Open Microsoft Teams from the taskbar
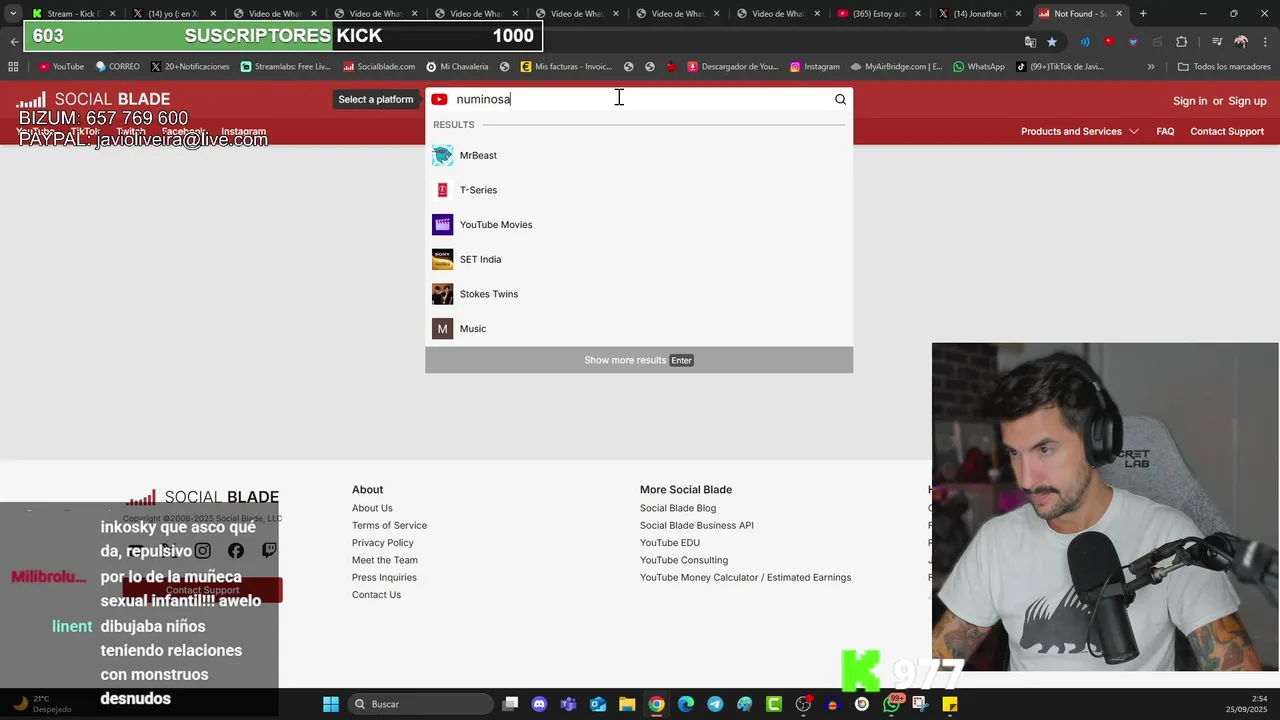This screenshot has height=720, width=1280. point(569,704)
